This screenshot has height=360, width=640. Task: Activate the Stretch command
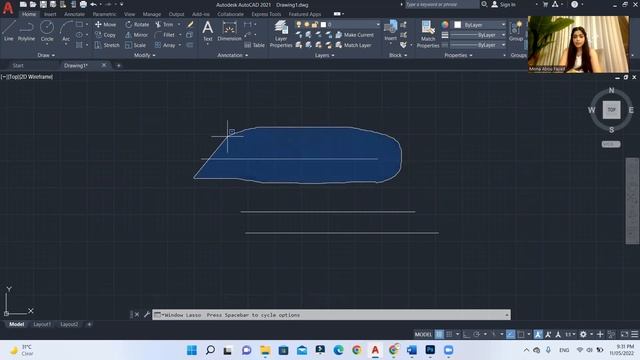click(107, 45)
